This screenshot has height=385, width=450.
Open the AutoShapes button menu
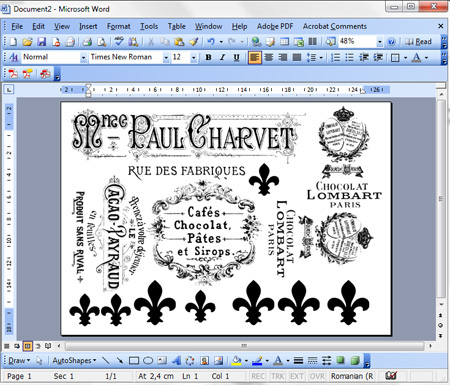click(74, 360)
